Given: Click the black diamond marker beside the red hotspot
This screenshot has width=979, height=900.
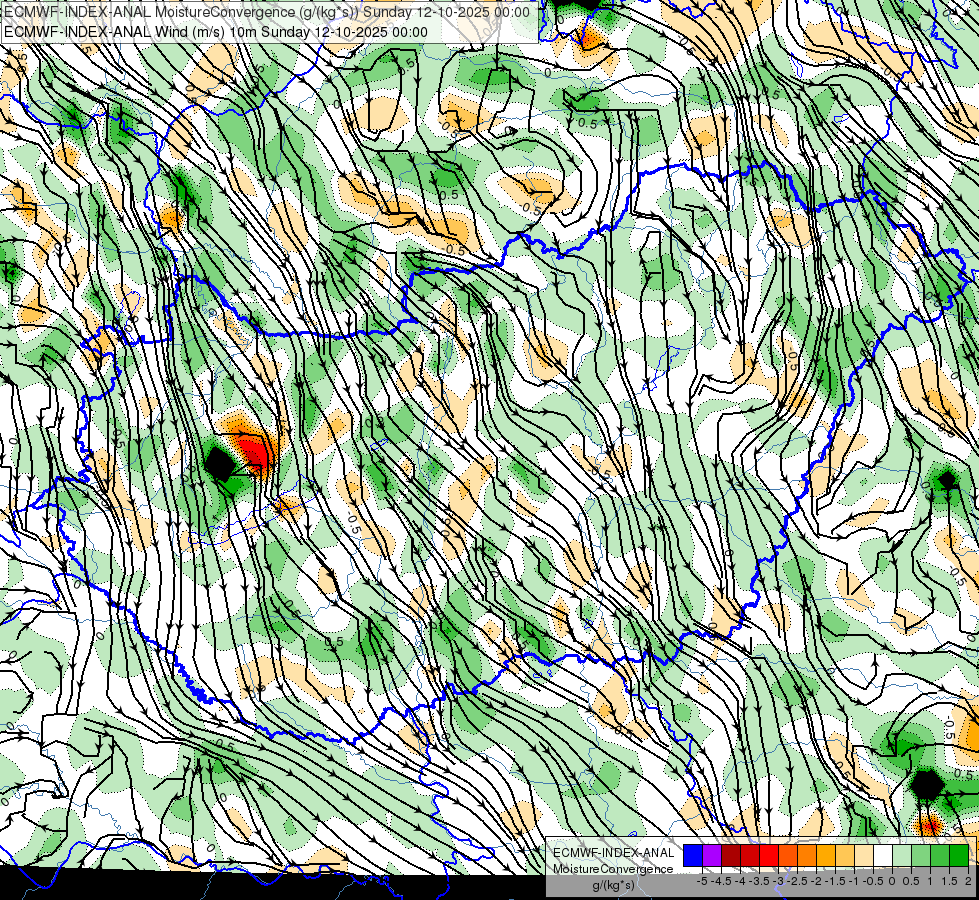Looking at the screenshot, I should click(x=220, y=463).
